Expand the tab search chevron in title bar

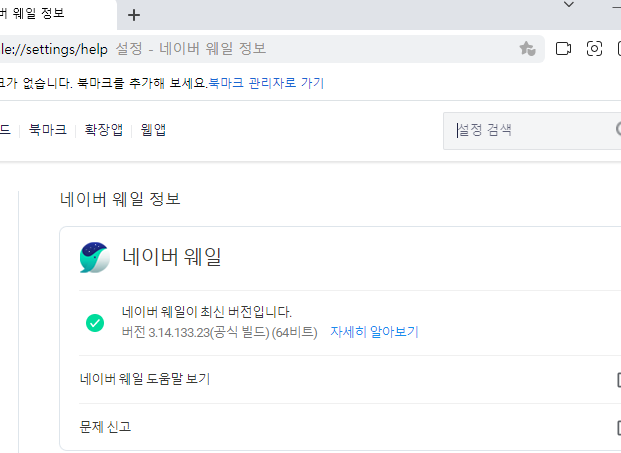(569, 6)
